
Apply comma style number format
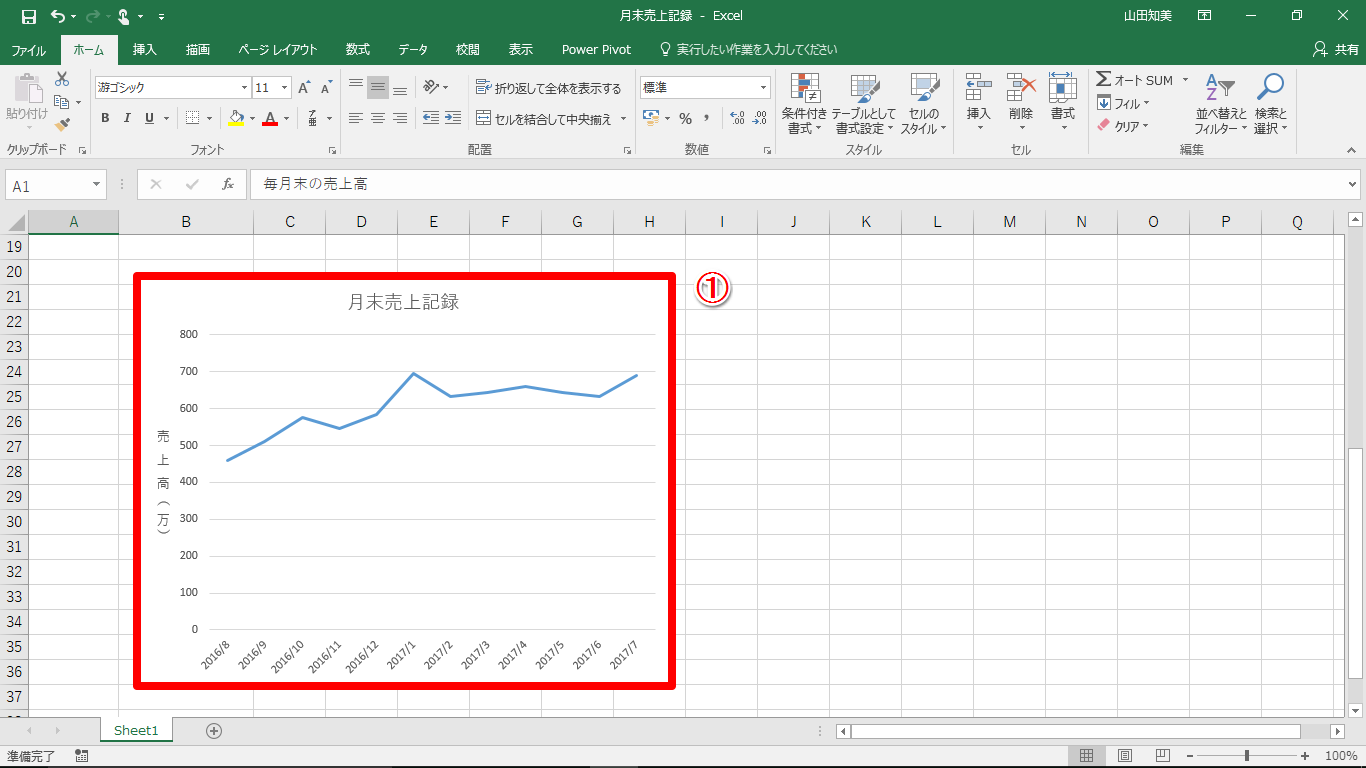coord(707,118)
